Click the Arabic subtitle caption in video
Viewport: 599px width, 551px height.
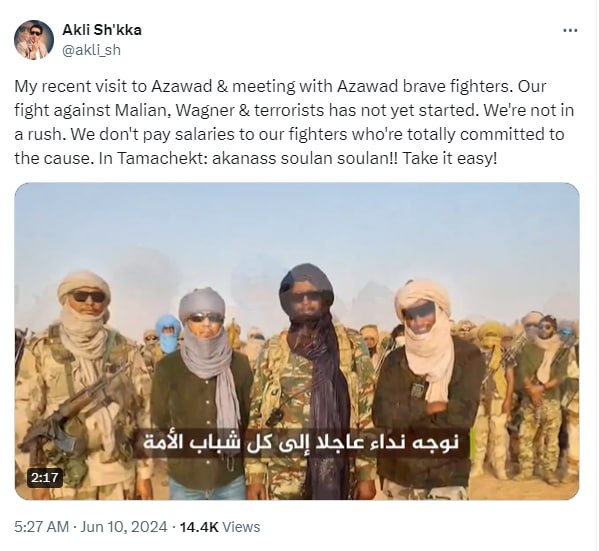pyautogui.click(x=300, y=443)
